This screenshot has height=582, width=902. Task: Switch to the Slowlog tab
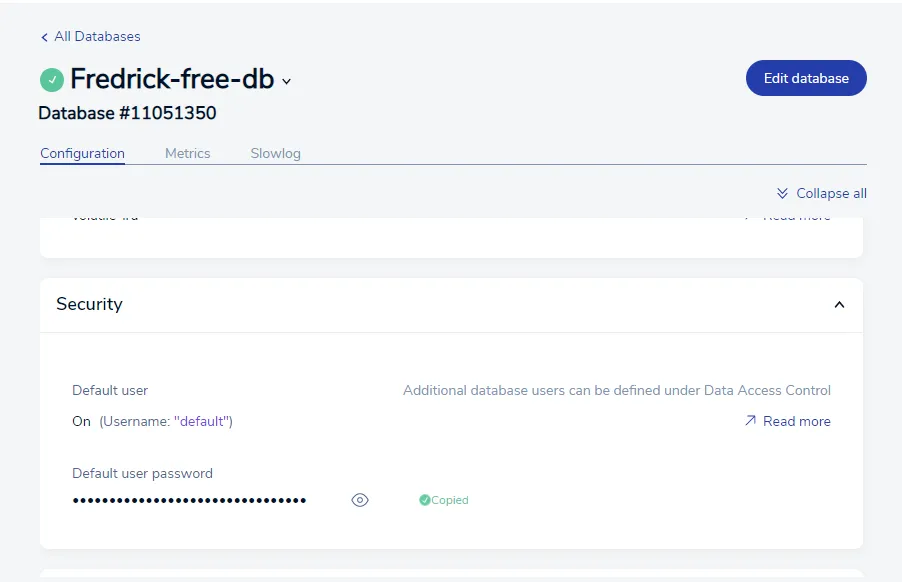click(x=275, y=153)
